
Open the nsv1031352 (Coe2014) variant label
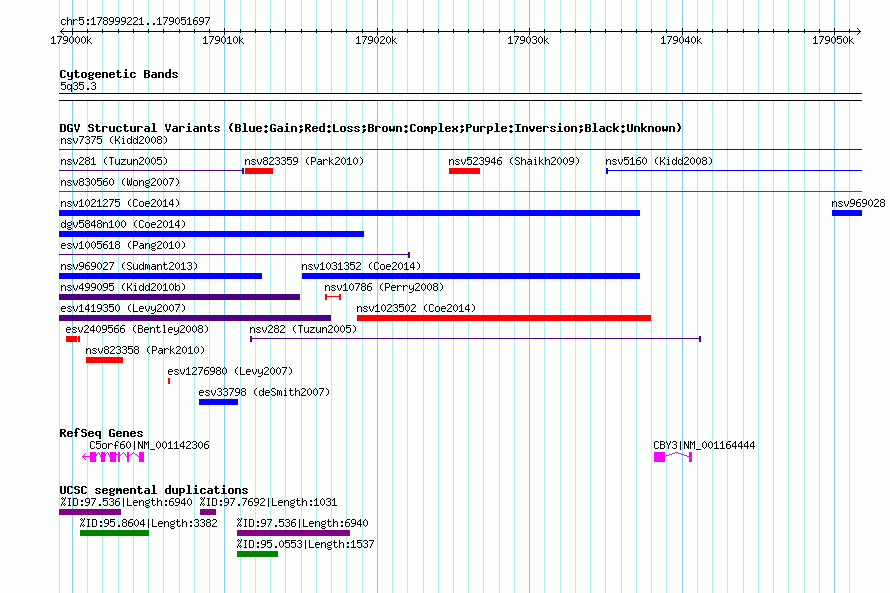(361, 266)
